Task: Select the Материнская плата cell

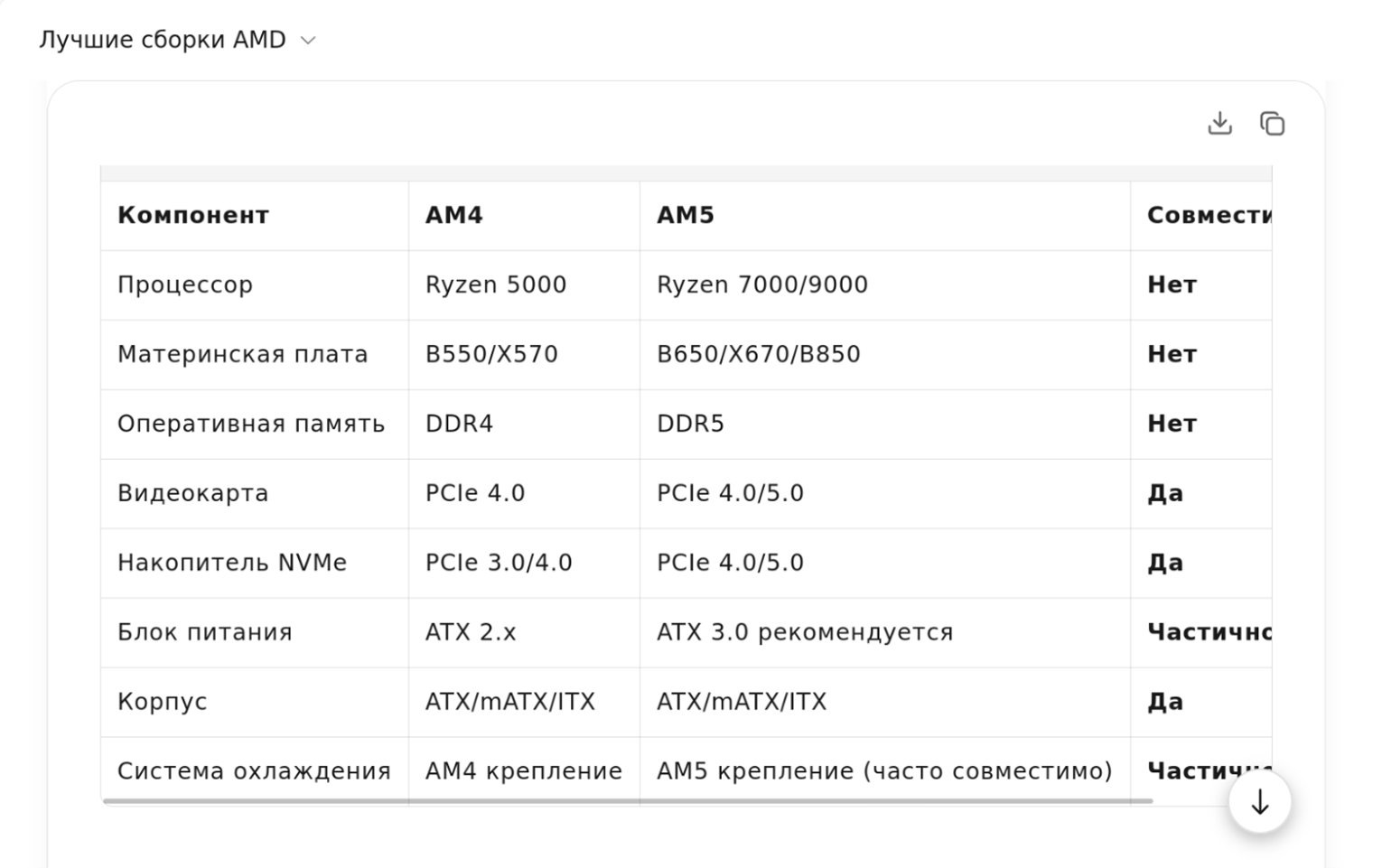Action: [x=242, y=354]
